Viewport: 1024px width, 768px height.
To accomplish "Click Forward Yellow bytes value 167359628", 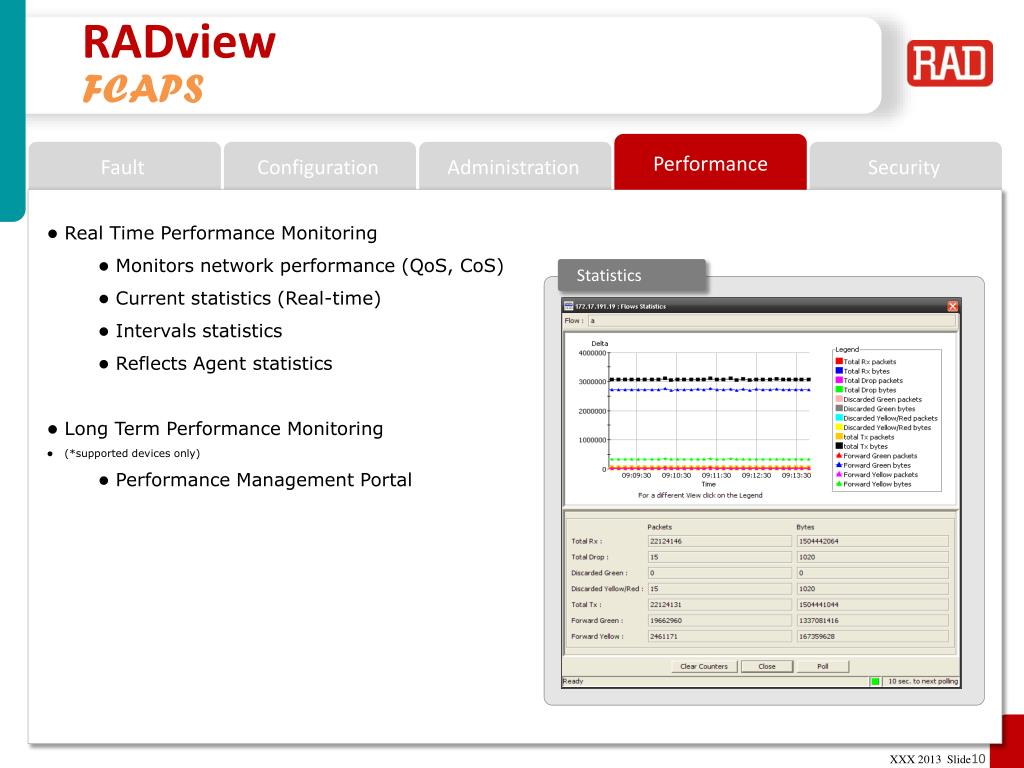I will tap(872, 636).
